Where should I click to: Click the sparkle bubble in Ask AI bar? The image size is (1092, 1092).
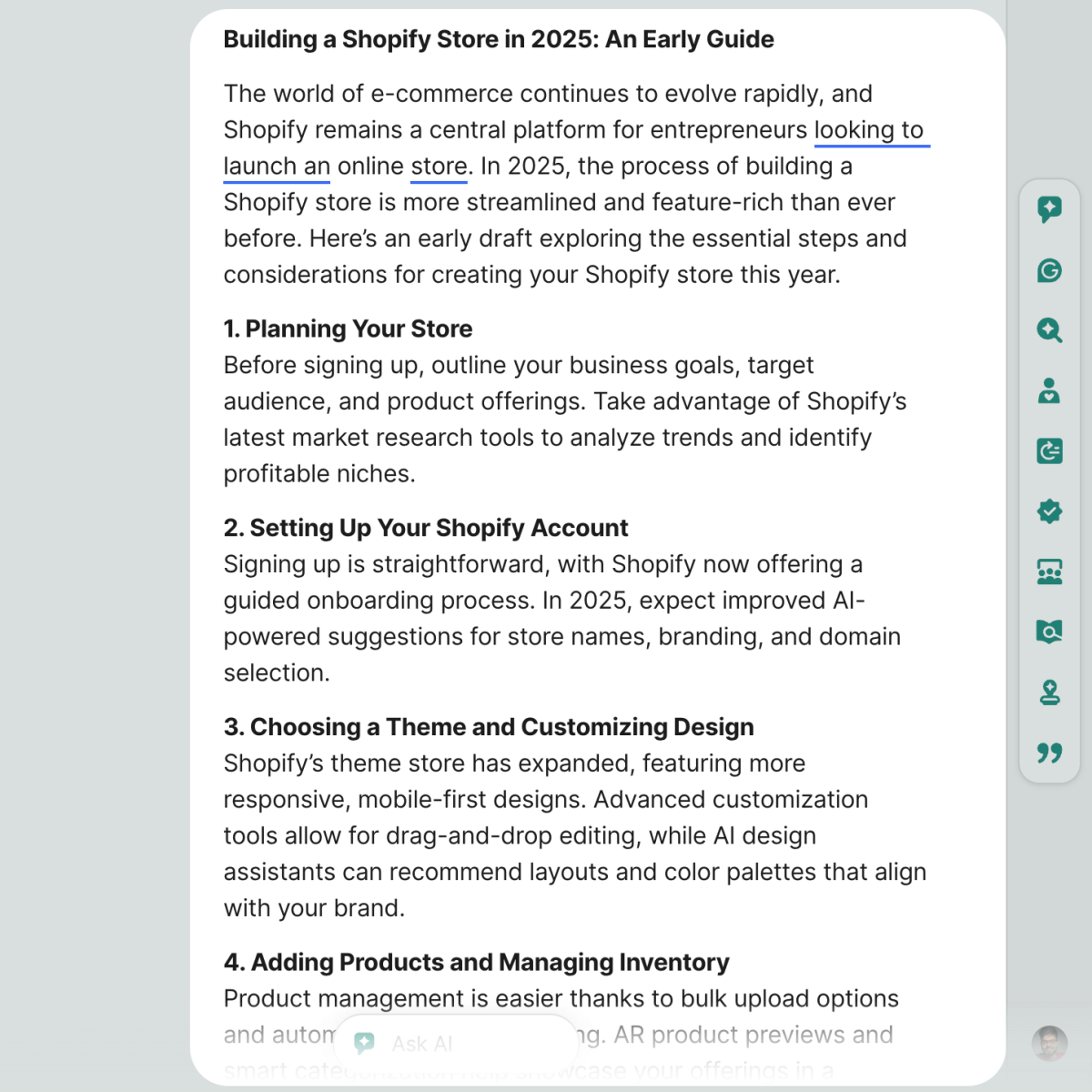(365, 1044)
